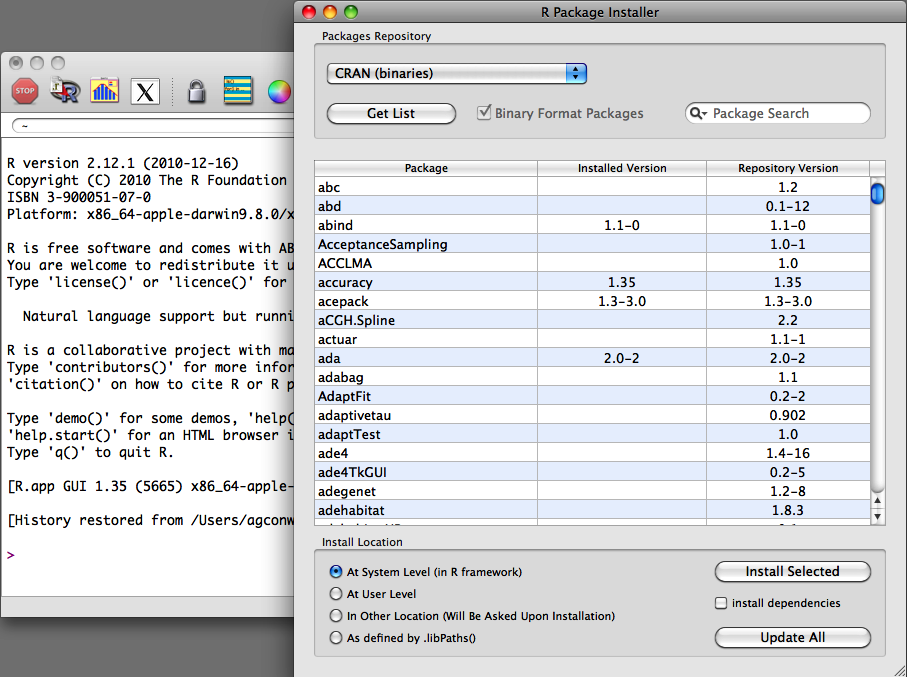Open the color wheel preferences icon
Viewport: 907px width, 677px height.
click(279, 90)
